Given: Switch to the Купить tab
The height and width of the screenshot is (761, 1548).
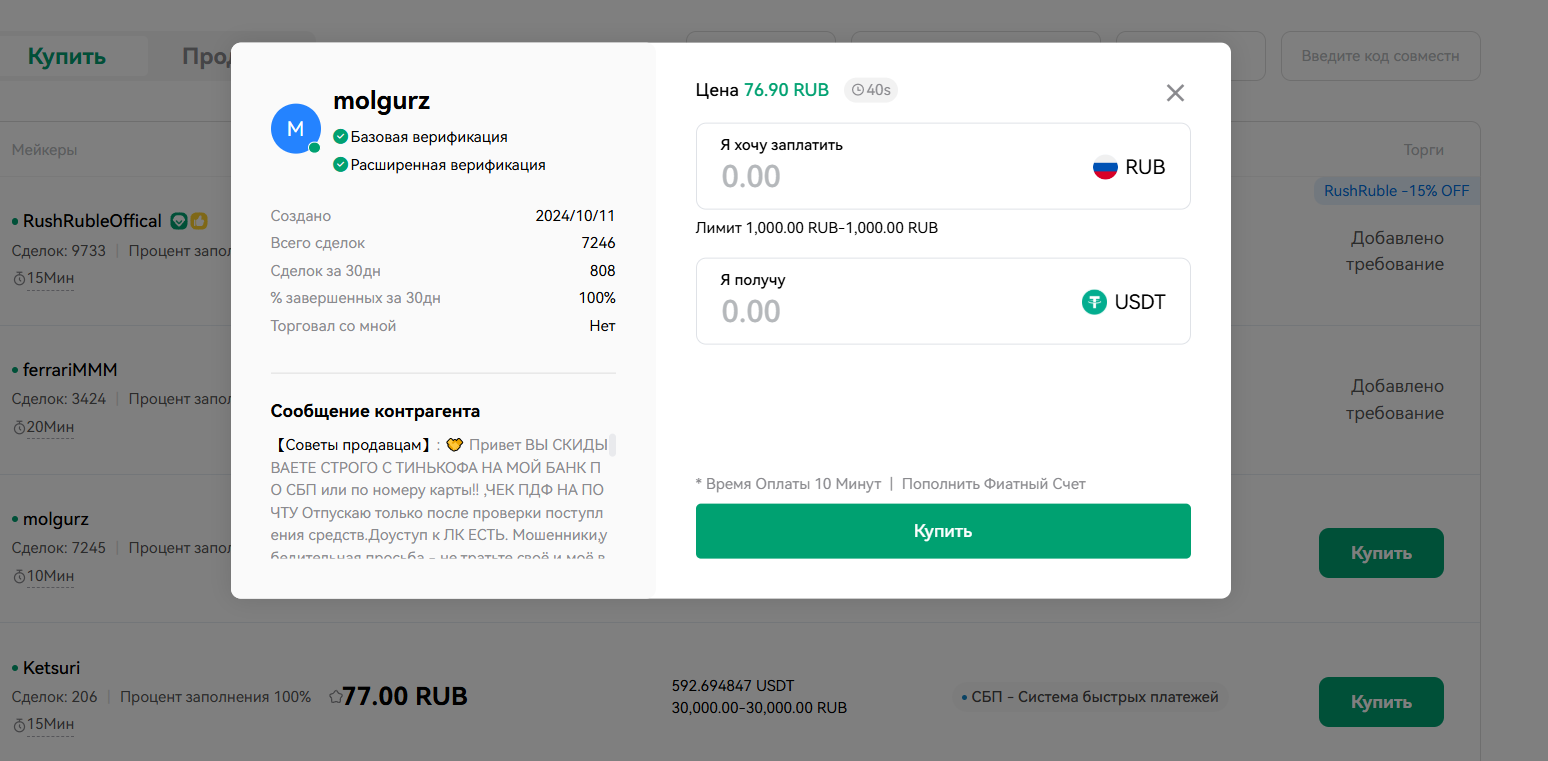Looking at the screenshot, I should [67, 56].
